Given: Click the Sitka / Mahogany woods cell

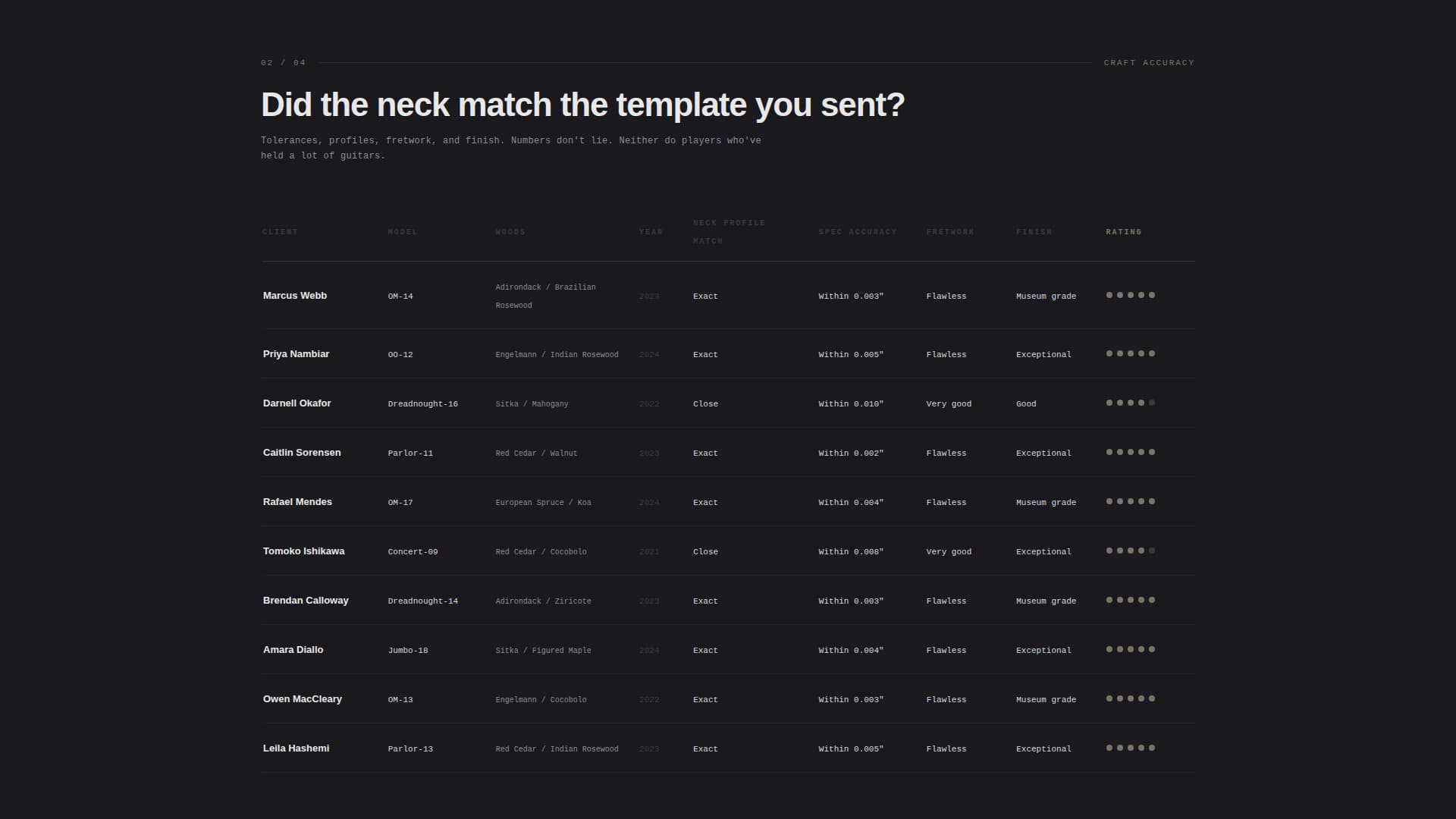Looking at the screenshot, I should coord(532,404).
